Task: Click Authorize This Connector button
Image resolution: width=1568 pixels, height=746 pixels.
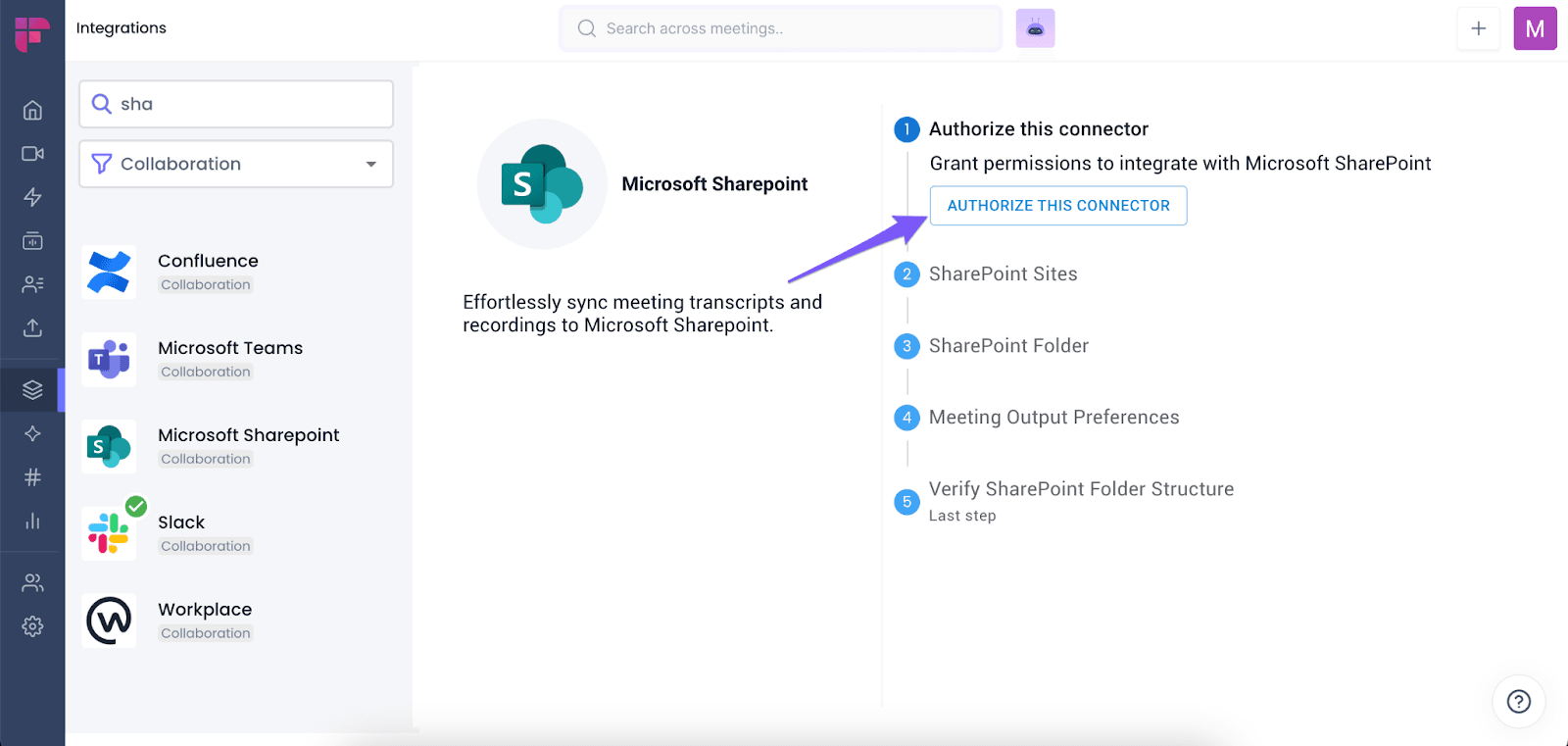Action: (1058, 206)
